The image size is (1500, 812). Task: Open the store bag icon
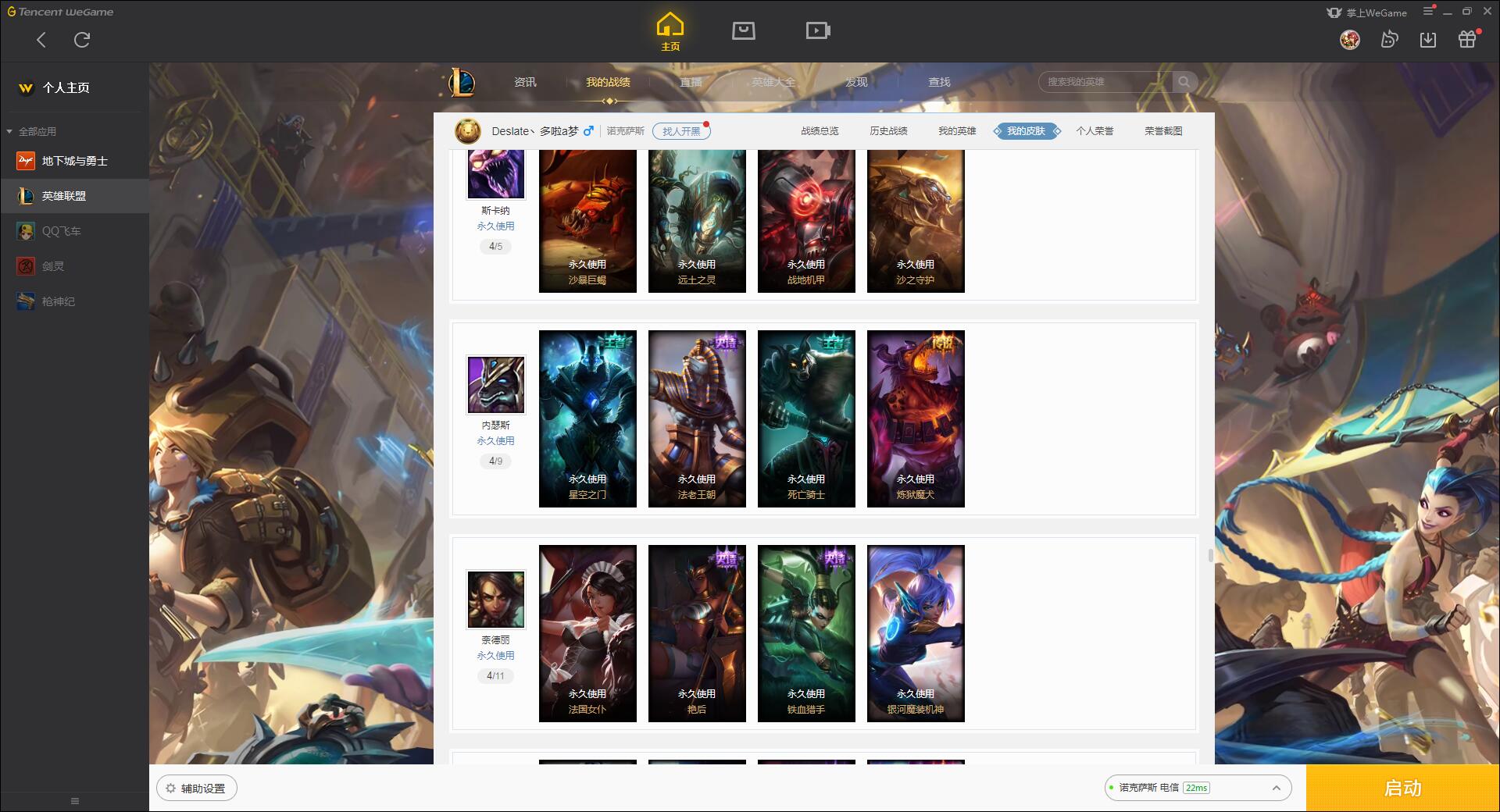pyautogui.click(x=744, y=31)
